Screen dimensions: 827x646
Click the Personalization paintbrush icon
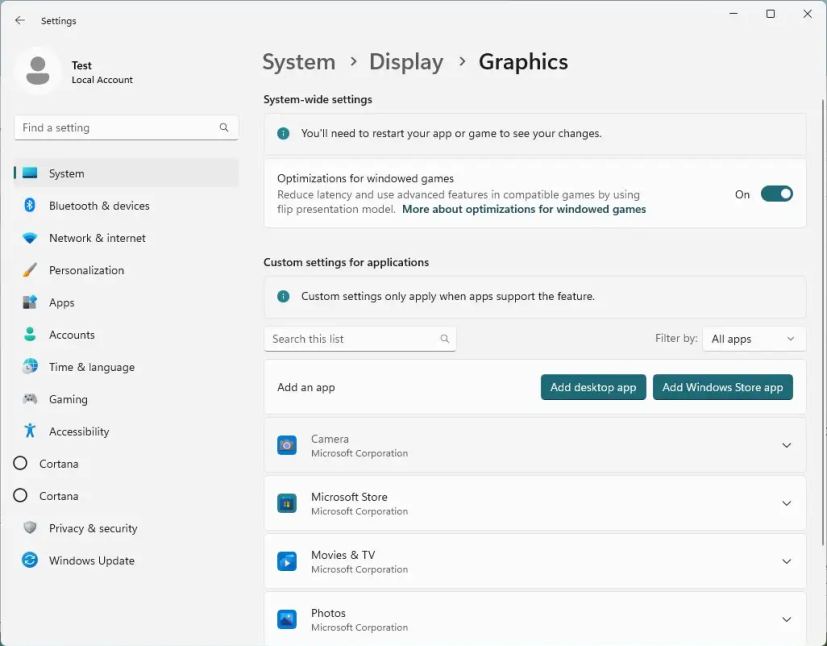pyautogui.click(x=30, y=270)
